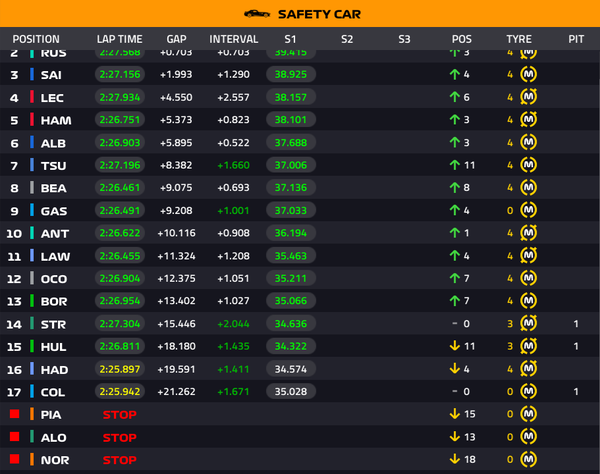Click the red stopped marker beside PIA
600x474 pixels.
click(x=14, y=414)
